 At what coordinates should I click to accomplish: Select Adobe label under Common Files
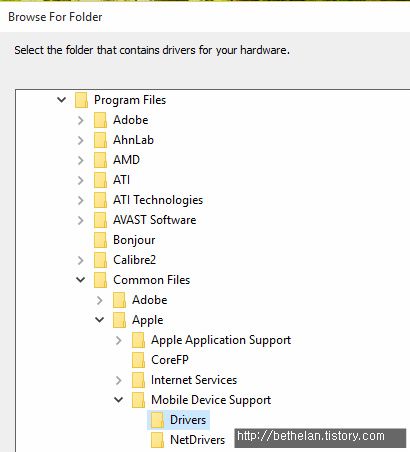(150, 300)
